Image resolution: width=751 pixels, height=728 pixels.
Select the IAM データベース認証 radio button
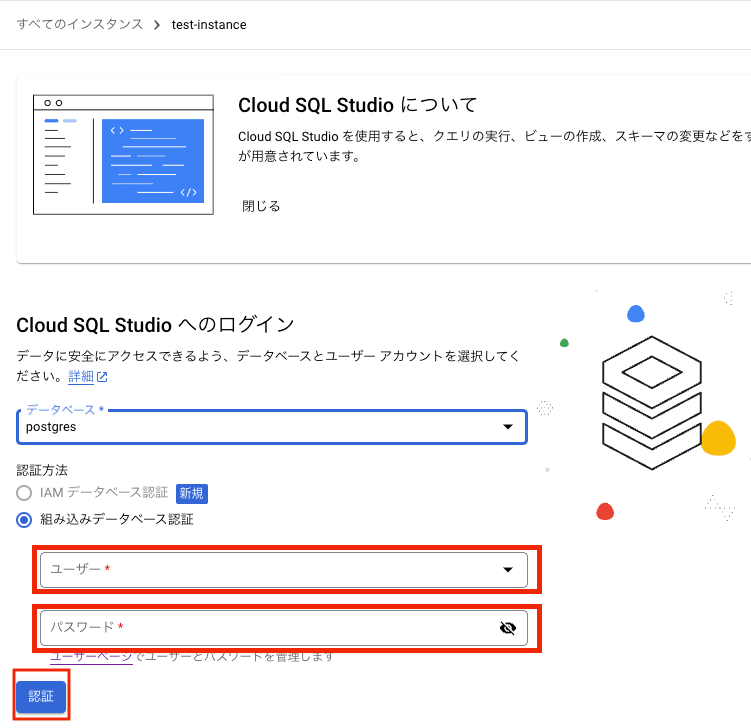point(24,493)
